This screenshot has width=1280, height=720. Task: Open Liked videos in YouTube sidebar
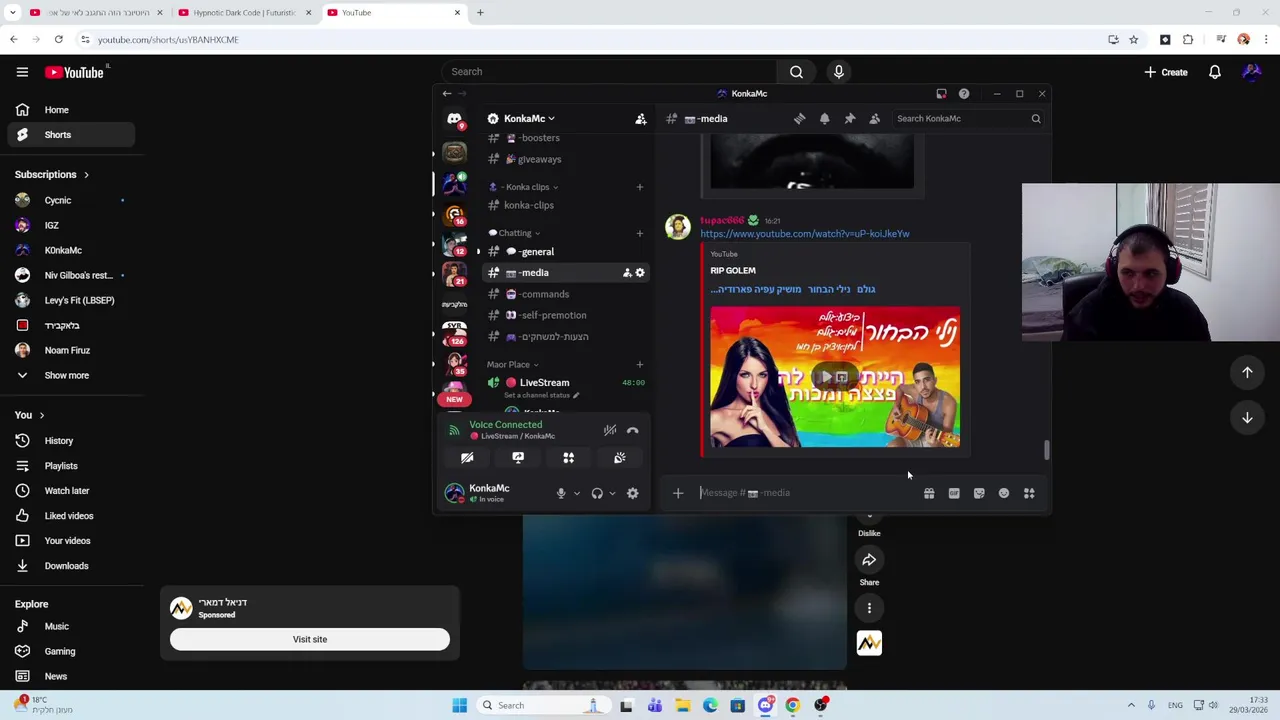[70, 516]
